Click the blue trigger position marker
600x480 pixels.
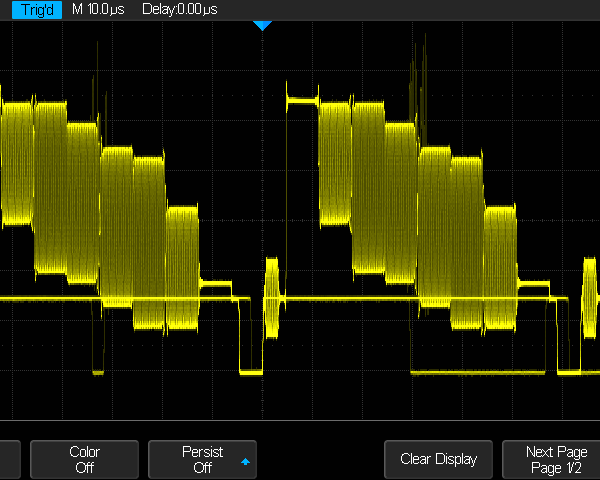pyautogui.click(x=262, y=25)
